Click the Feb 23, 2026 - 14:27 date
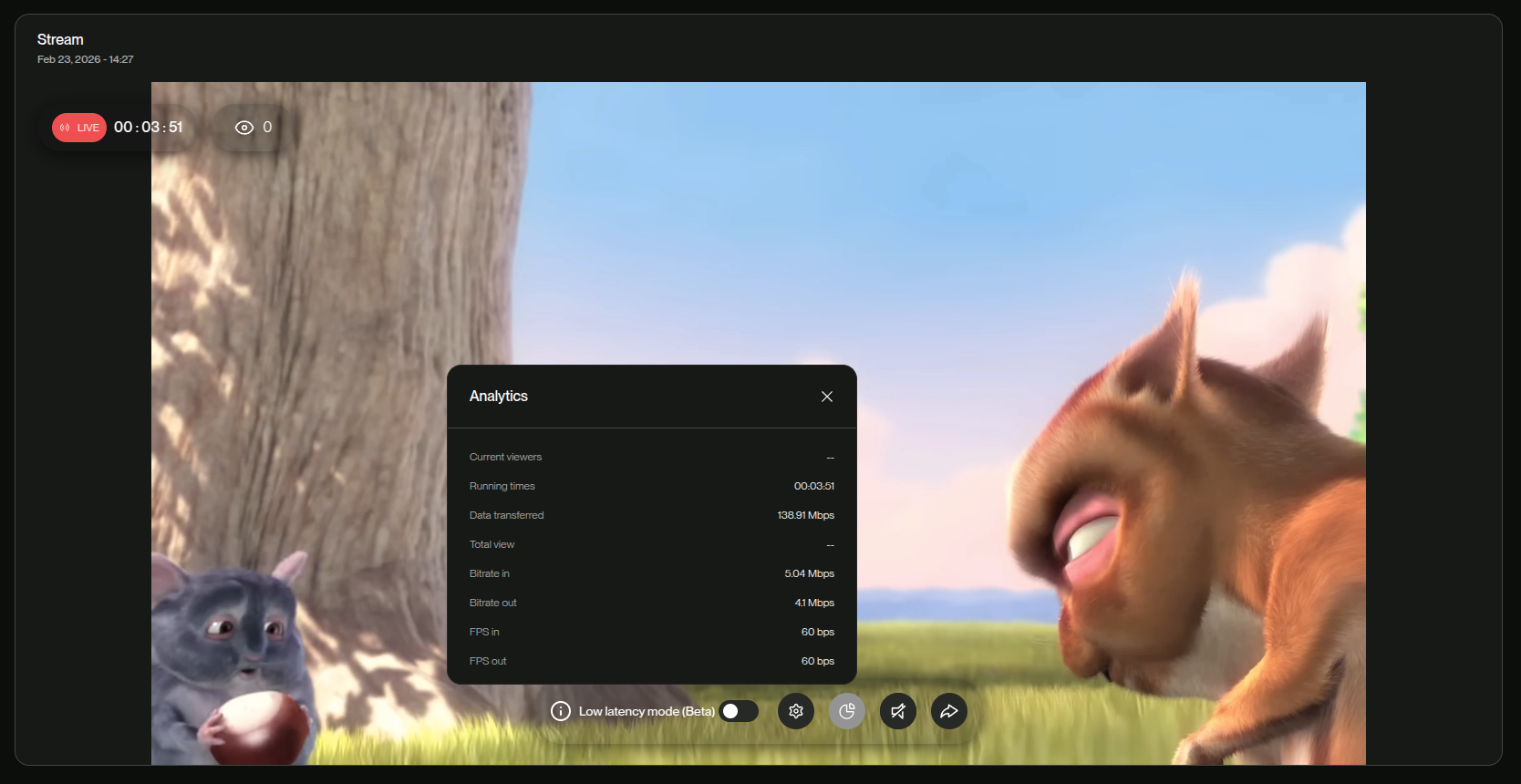The width and height of the screenshot is (1521, 784). pyautogui.click(x=86, y=59)
